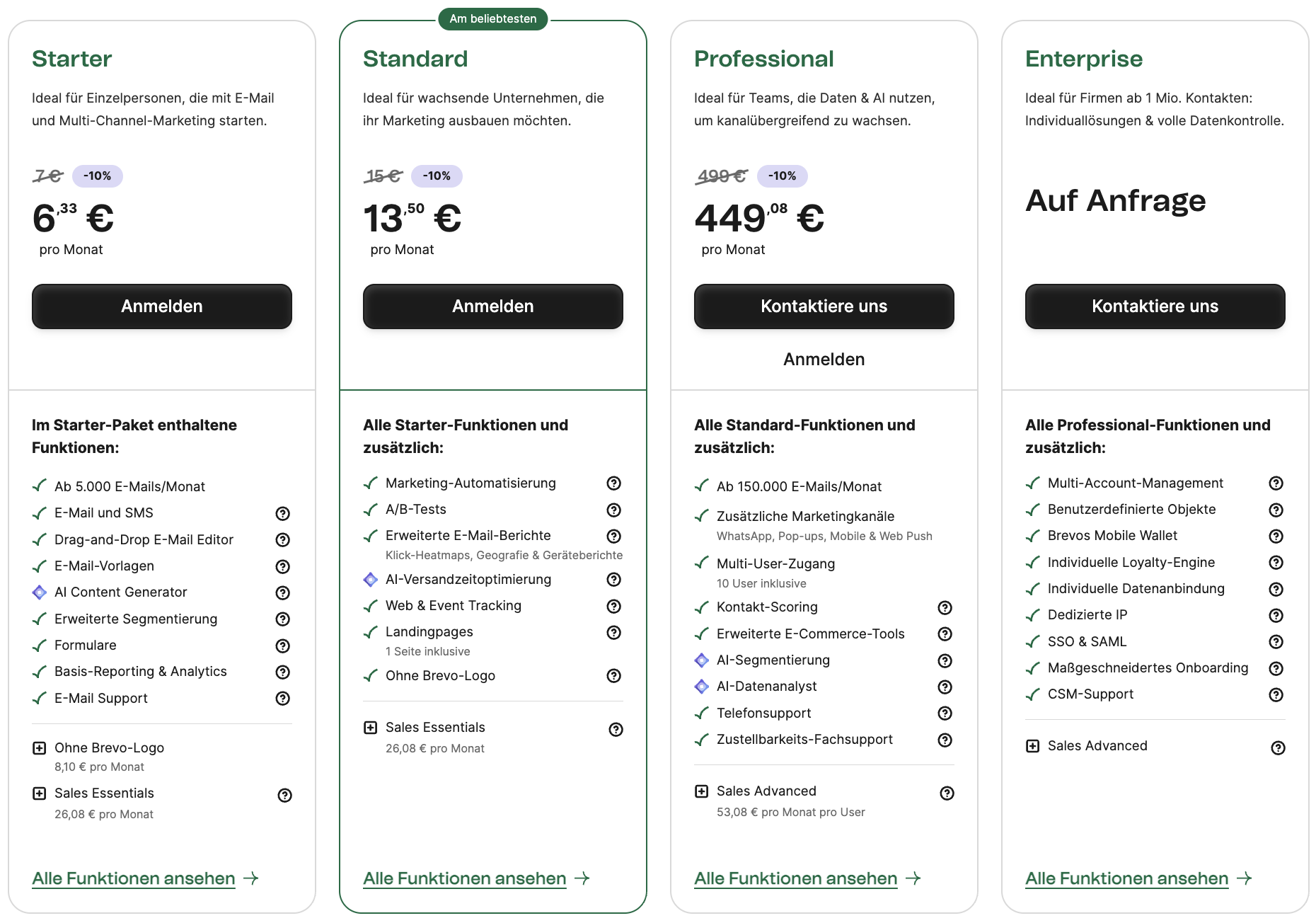Click Anmelden text link under Professional
The width and height of the screenshot is (1316, 923).
pyautogui.click(x=824, y=360)
